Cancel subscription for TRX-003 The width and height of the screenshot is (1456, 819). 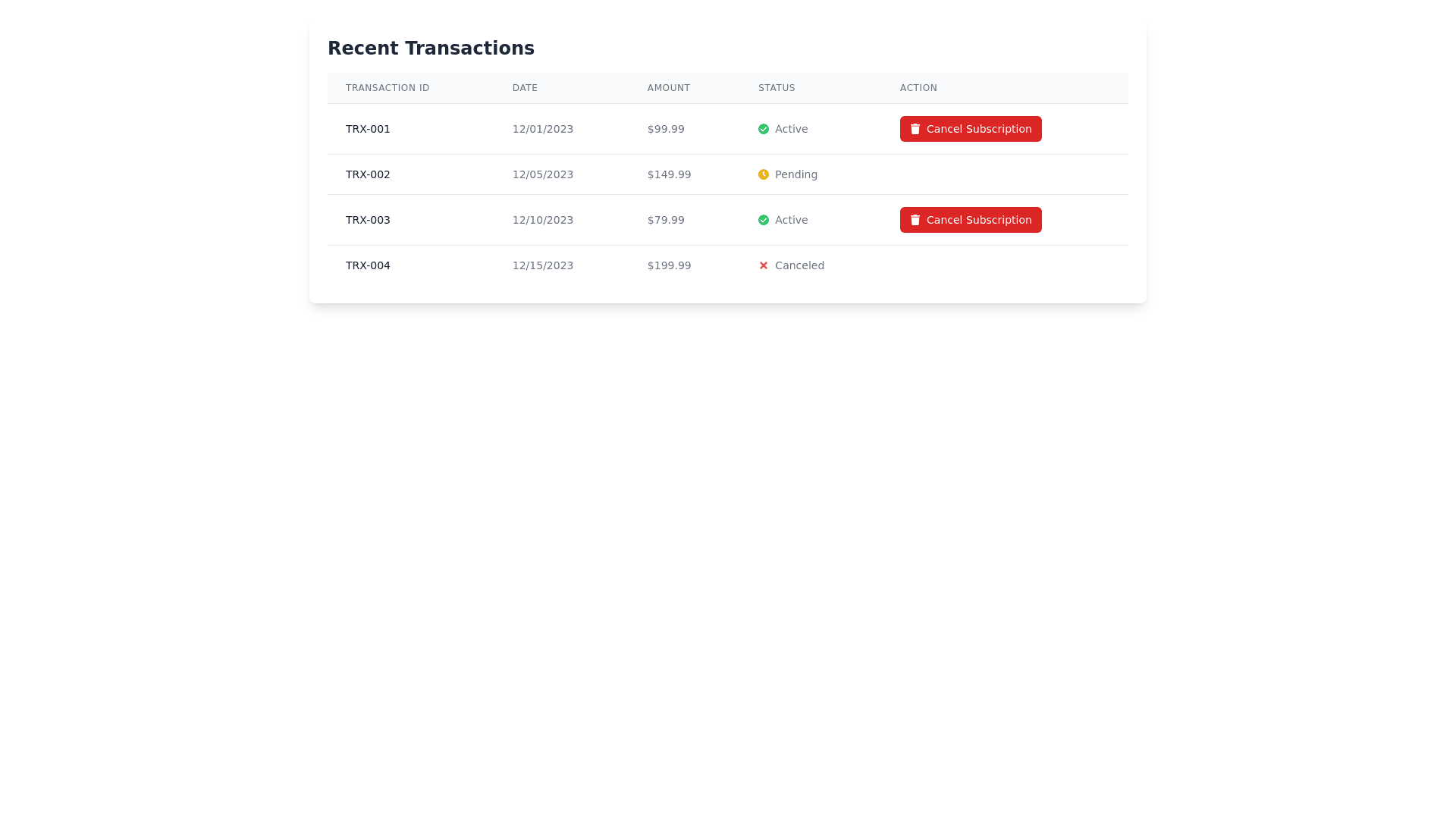point(971,220)
